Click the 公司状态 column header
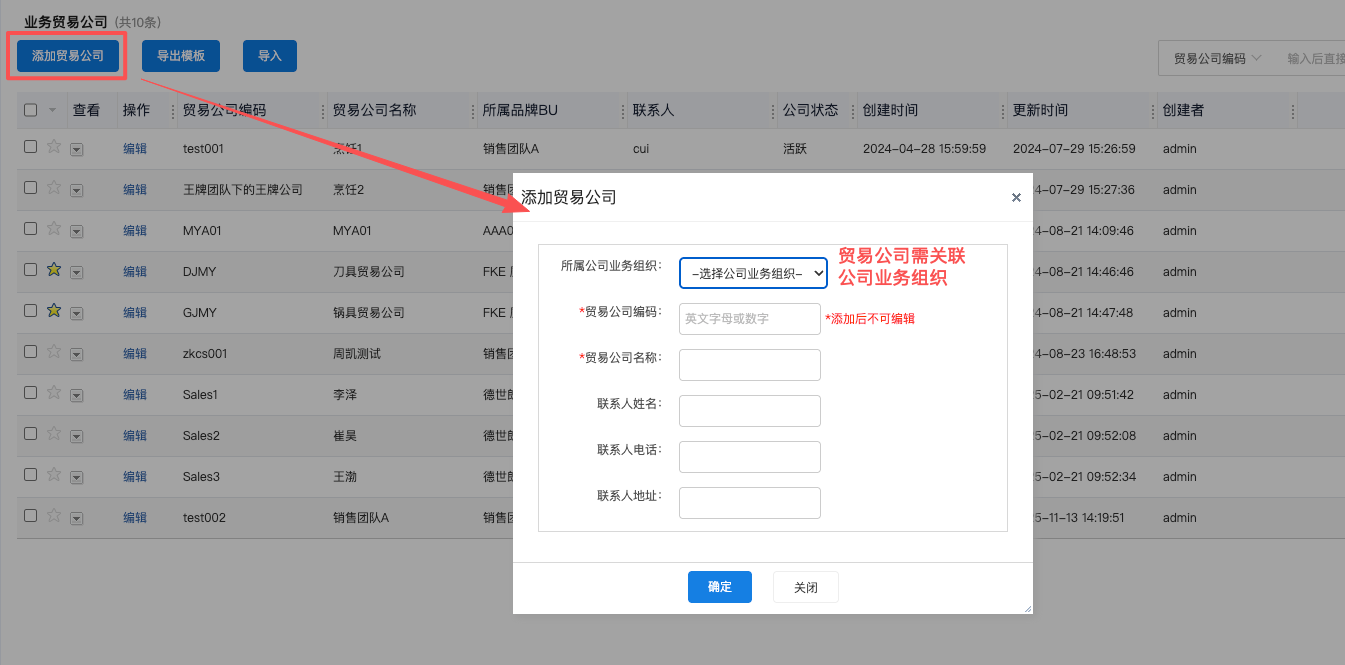 (x=810, y=110)
